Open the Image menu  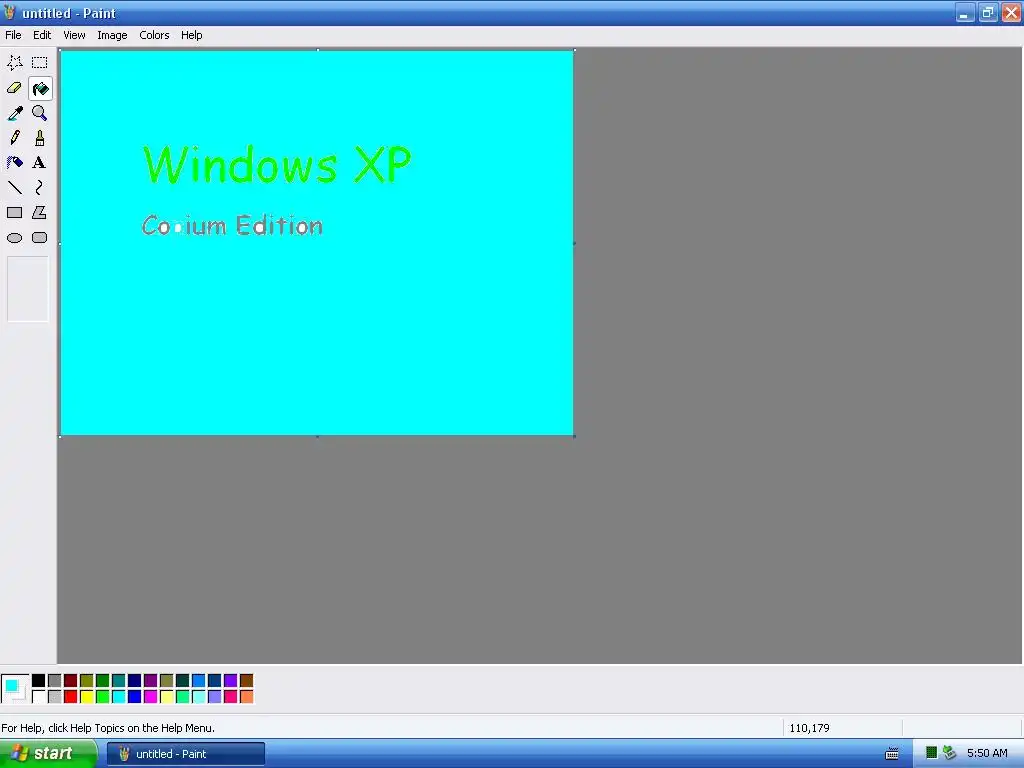(x=112, y=35)
